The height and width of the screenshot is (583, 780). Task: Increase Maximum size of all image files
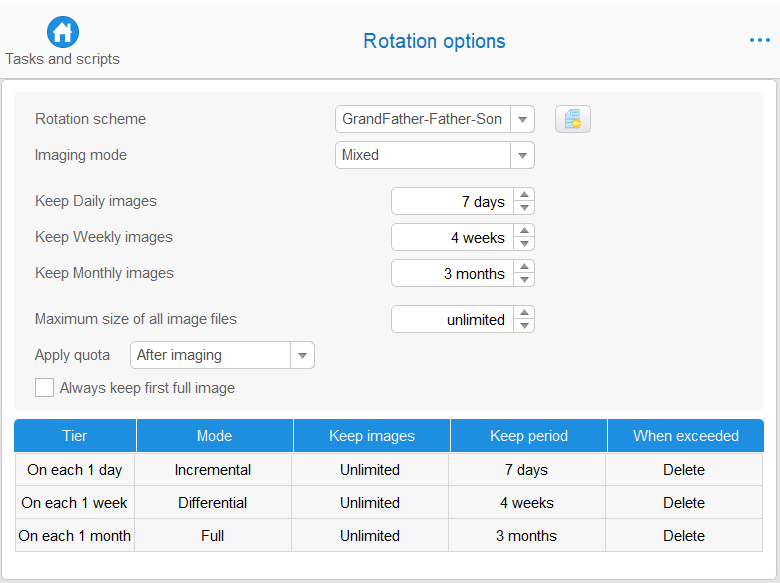click(x=525, y=313)
